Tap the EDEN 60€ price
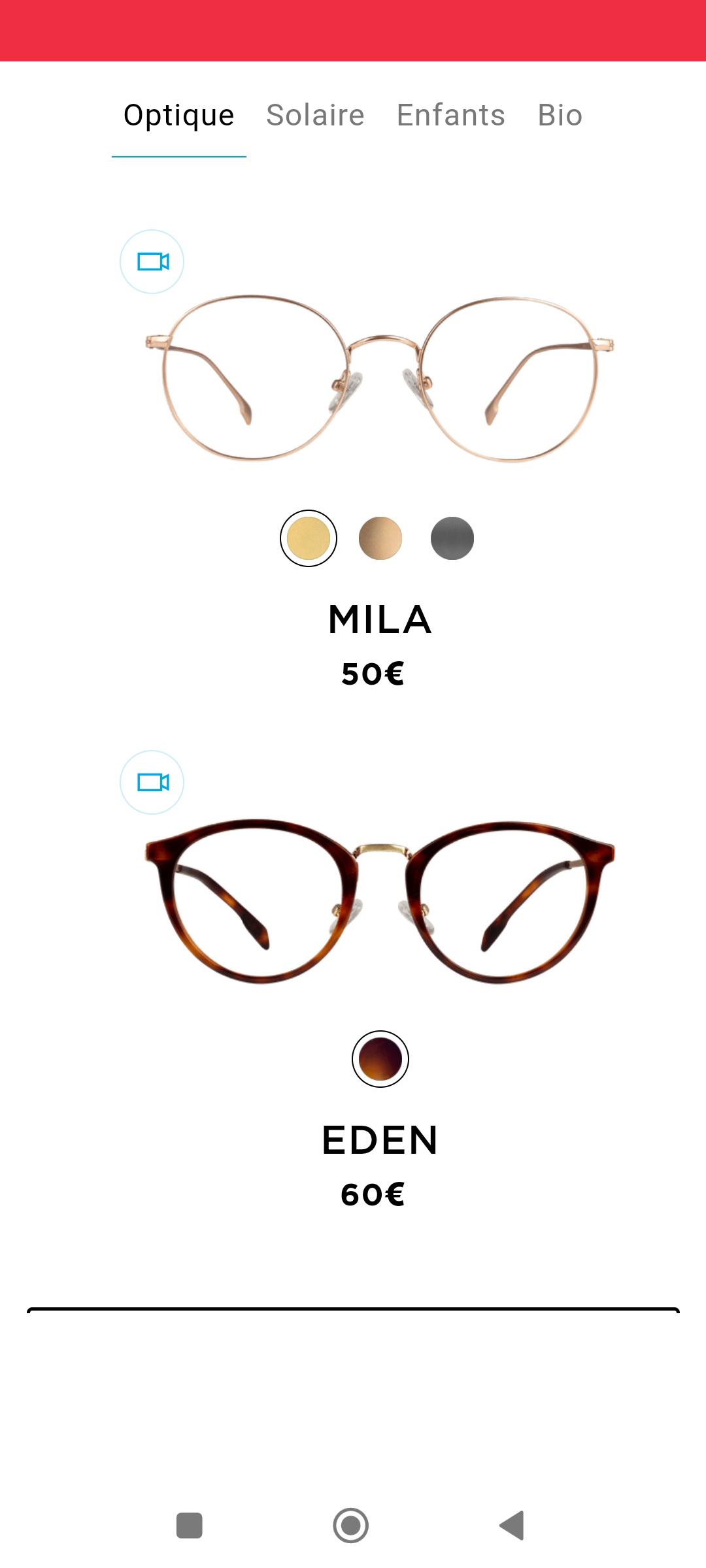The width and height of the screenshot is (706, 1568). (x=373, y=1194)
